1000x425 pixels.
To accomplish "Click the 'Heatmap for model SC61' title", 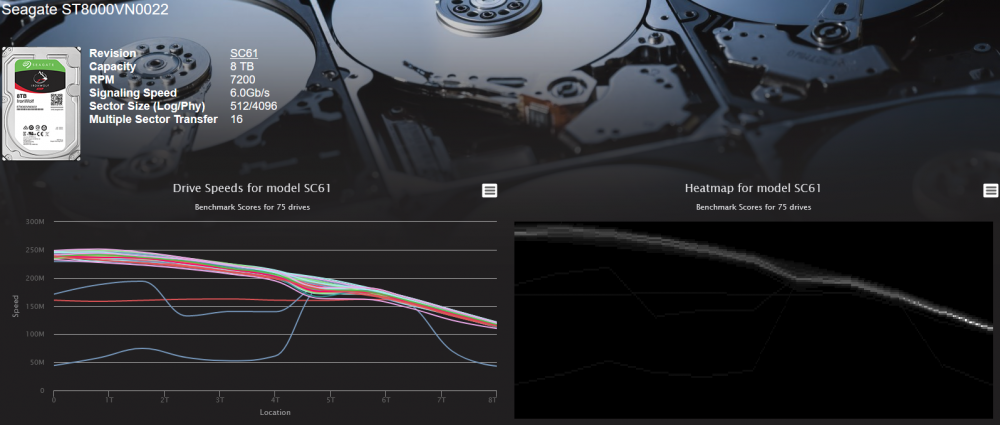I will click(x=753, y=188).
